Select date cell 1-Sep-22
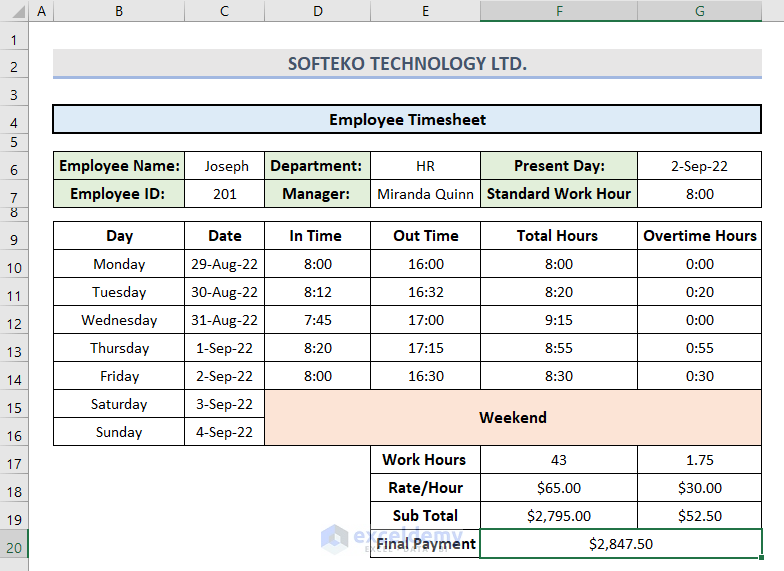784x571 pixels. click(224, 348)
